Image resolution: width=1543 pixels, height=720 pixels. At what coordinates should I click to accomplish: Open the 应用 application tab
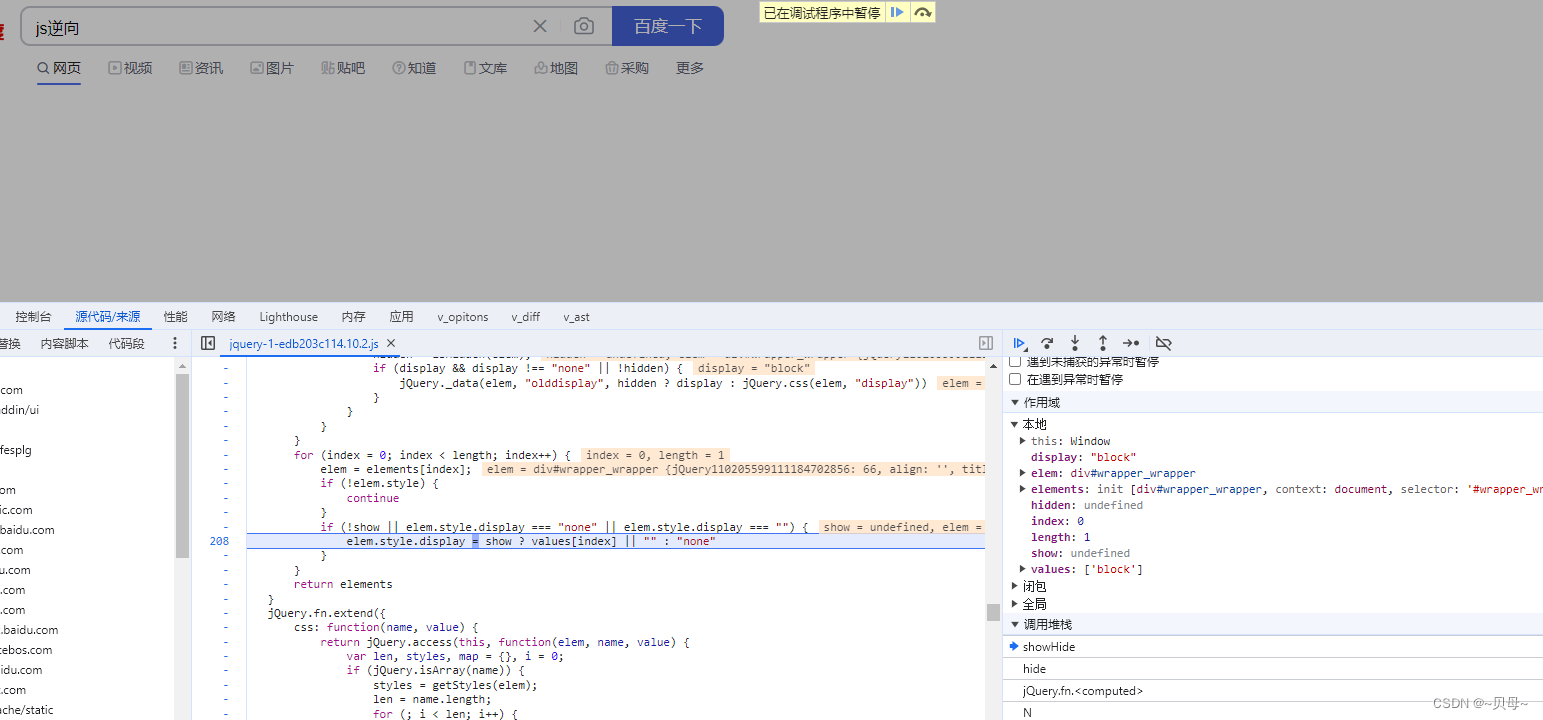pos(402,316)
